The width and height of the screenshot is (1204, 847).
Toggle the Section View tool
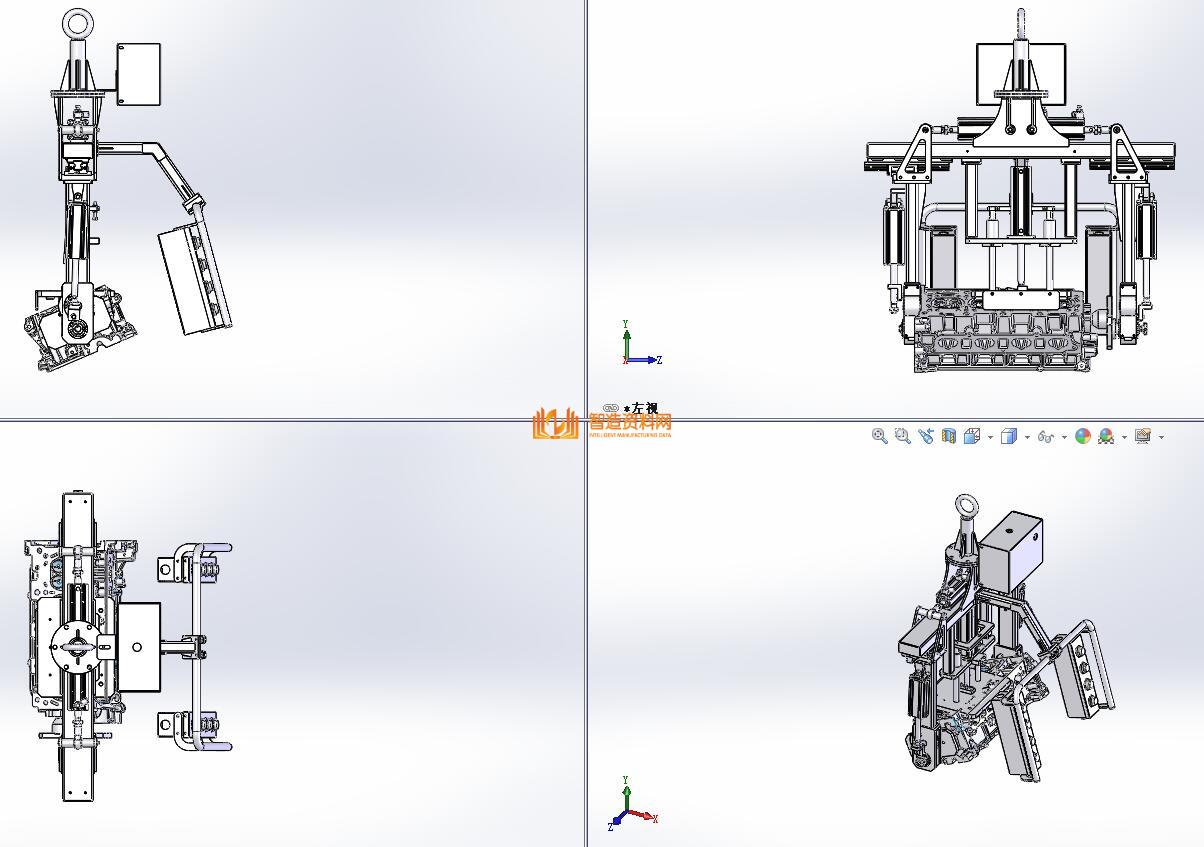tap(949, 436)
